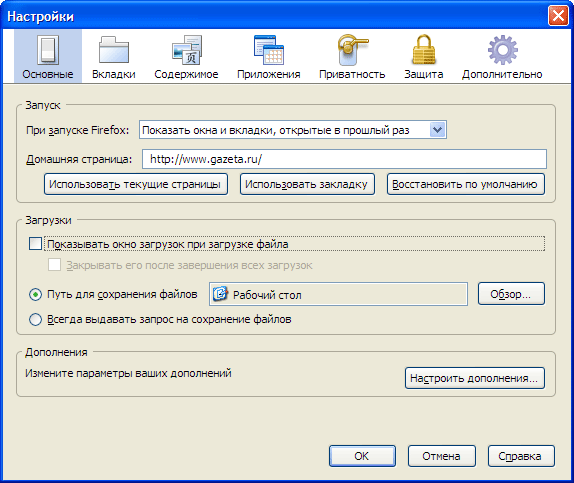Screen dimensions: 574x483
Task: Open the Основные settings panel icon
Action: pyautogui.click(x=48, y=49)
